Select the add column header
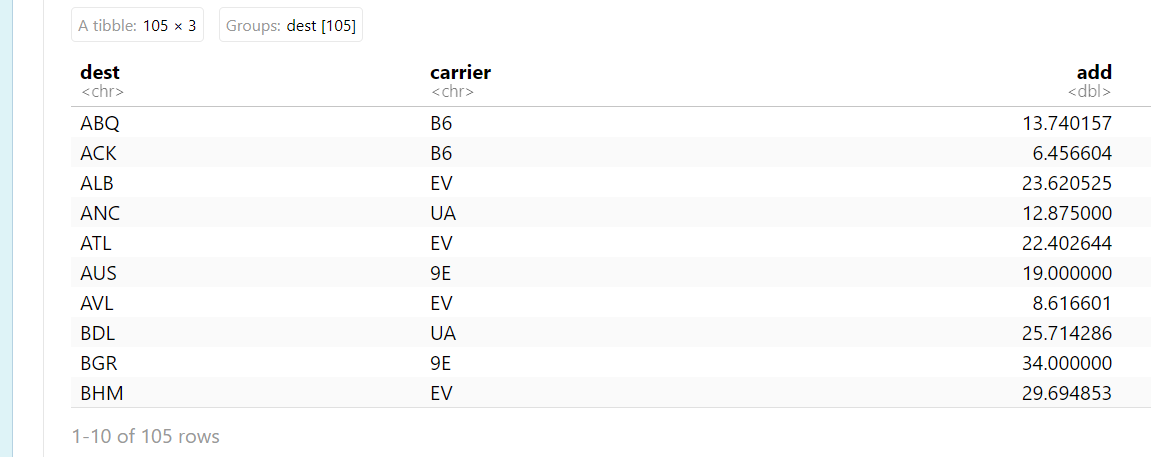The image size is (1151, 457). 1094,72
